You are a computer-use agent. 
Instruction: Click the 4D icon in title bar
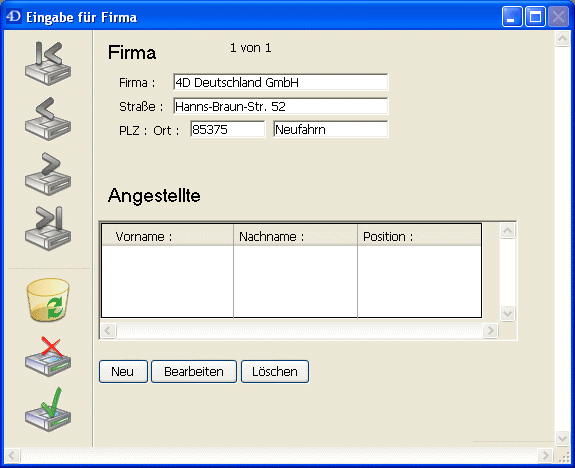[14, 17]
